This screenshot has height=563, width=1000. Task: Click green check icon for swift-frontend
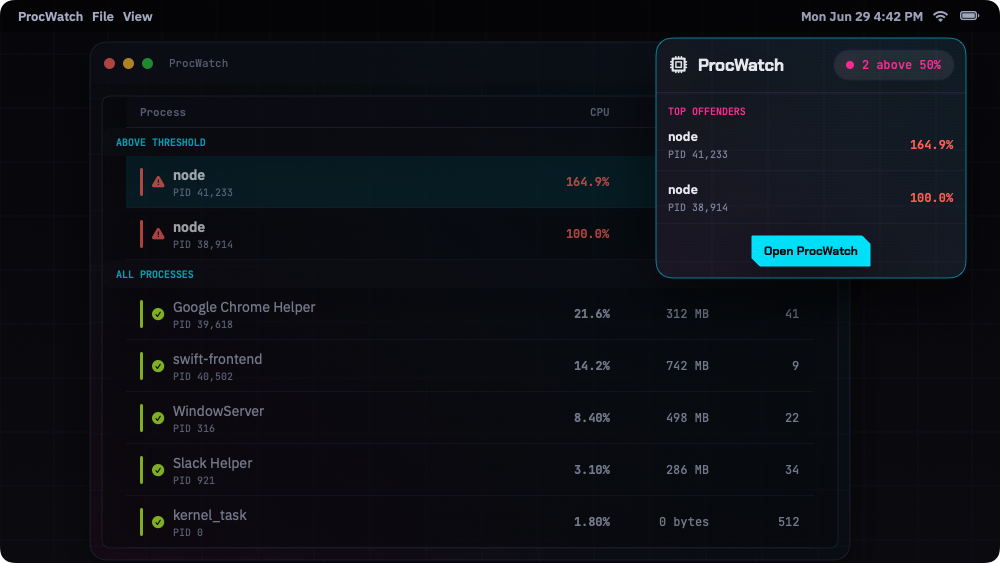158,366
